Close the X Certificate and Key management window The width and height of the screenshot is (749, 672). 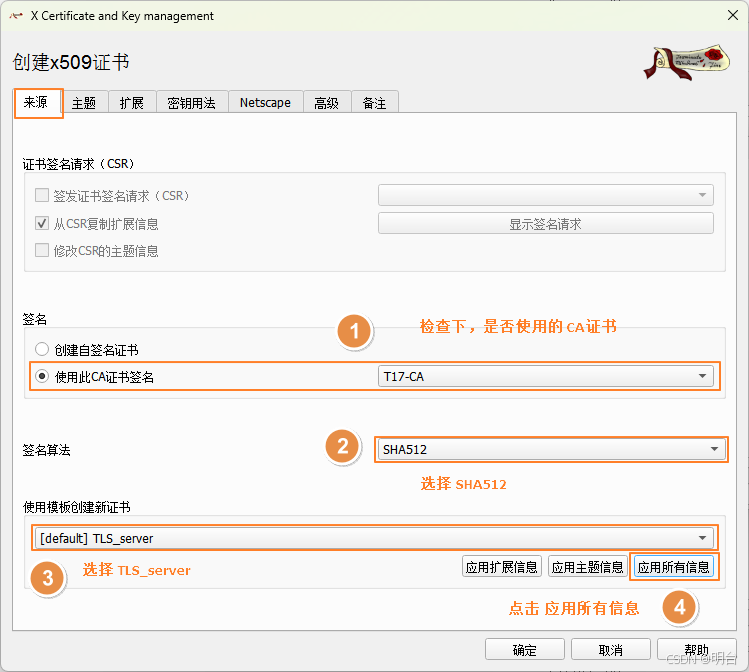point(733,15)
